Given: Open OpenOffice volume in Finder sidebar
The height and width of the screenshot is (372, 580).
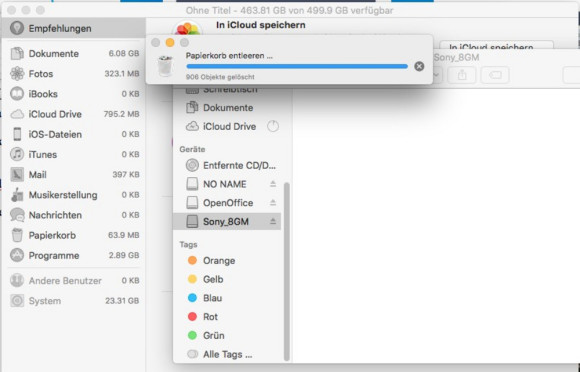Looking at the screenshot, I should [x=227, y=203].
